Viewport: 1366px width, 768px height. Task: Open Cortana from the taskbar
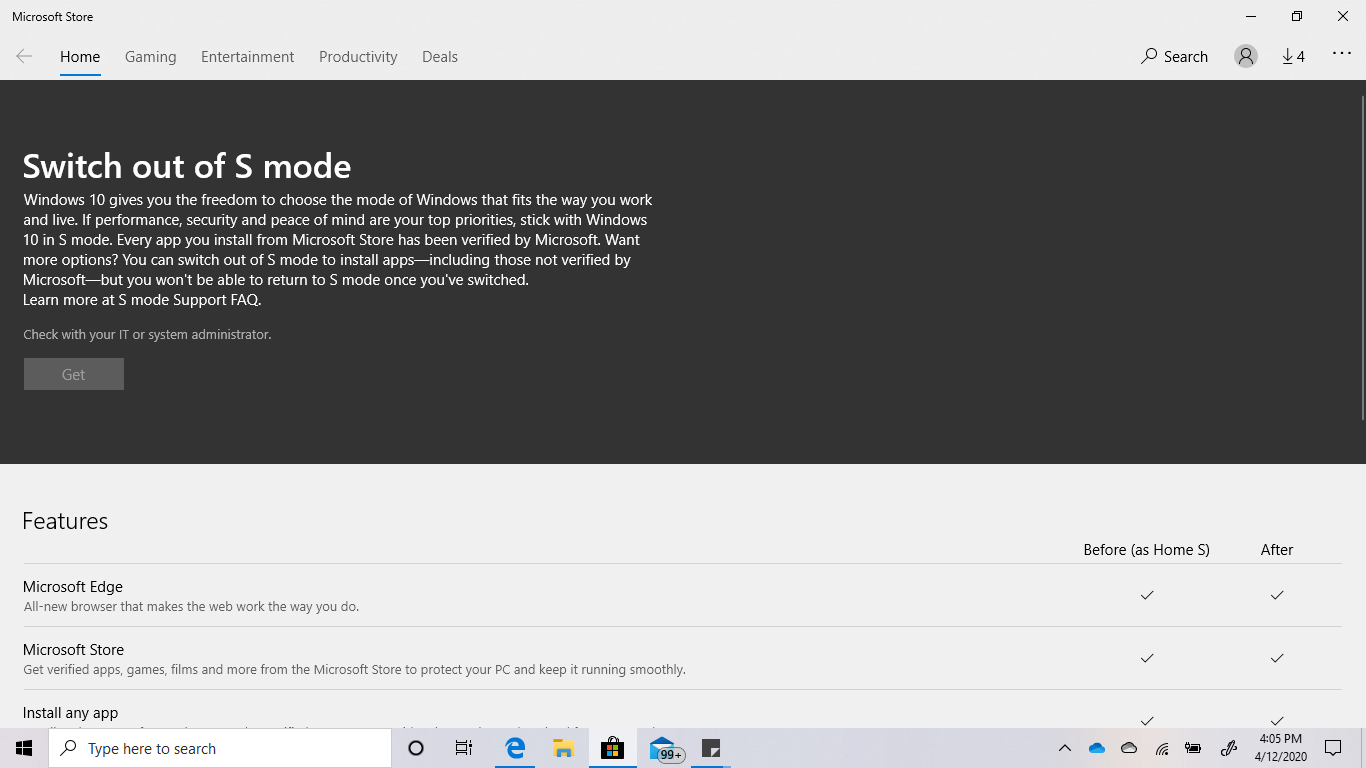(416, 748)
